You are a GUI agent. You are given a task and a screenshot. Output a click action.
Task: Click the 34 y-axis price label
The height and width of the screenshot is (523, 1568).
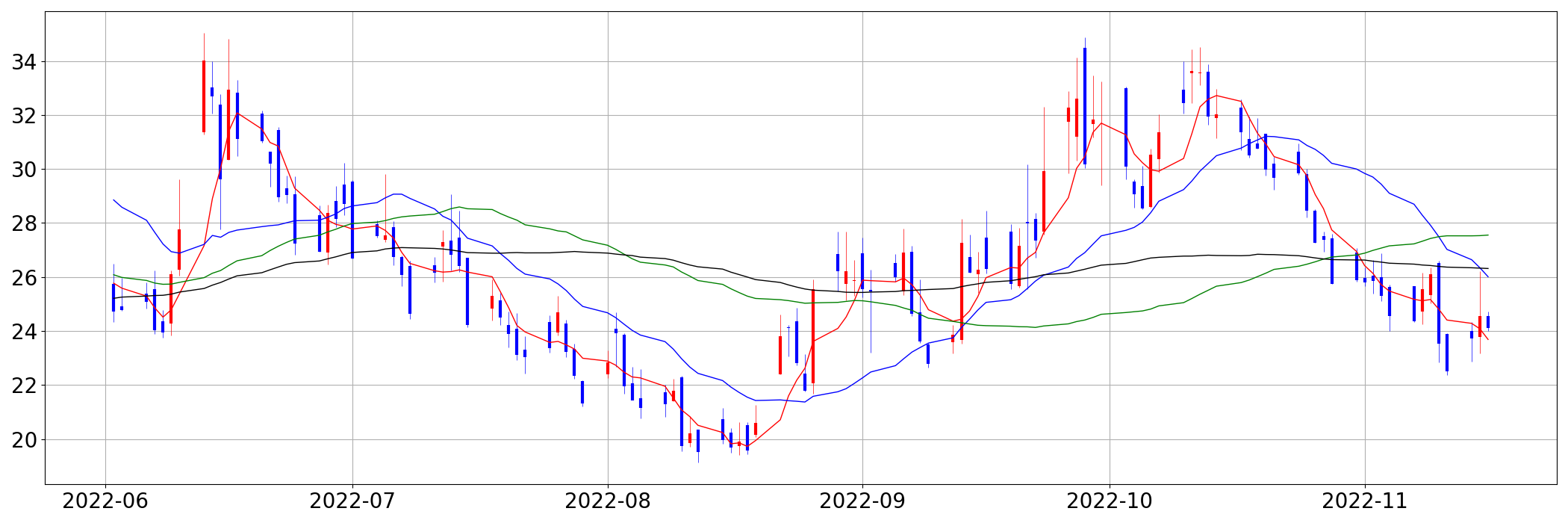24,62
